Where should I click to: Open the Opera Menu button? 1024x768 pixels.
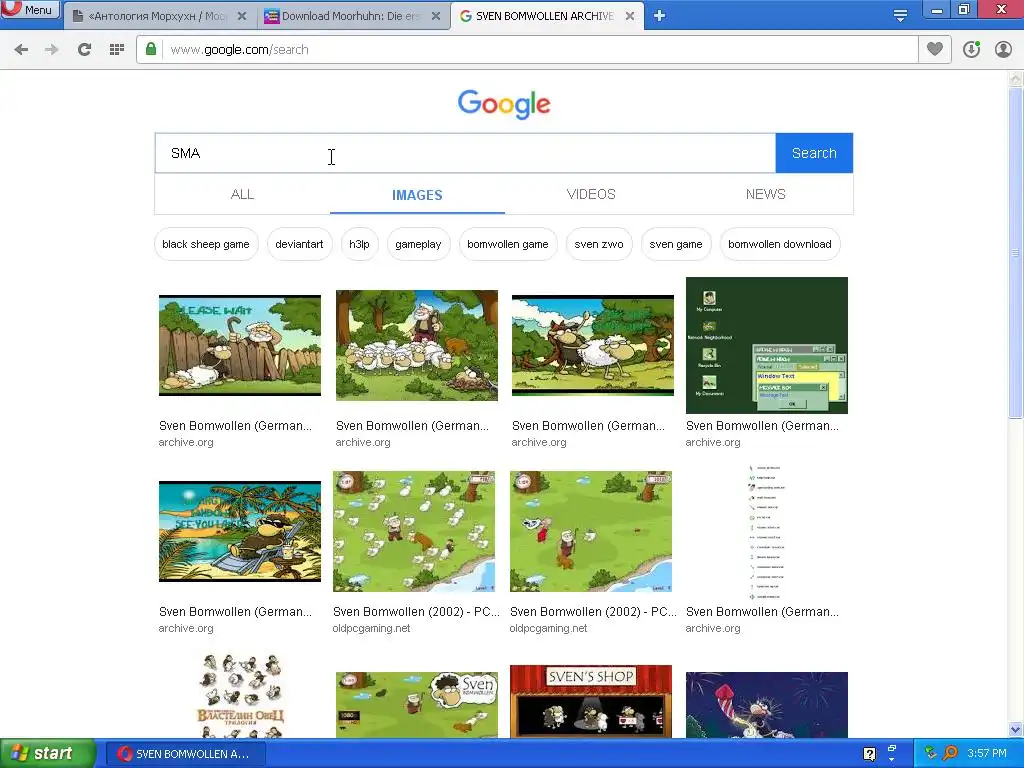click(30, 9)
